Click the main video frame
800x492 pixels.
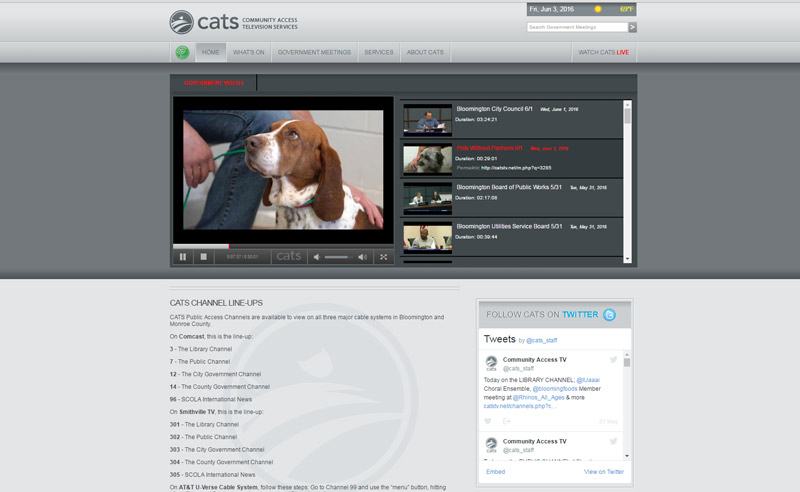point(283,170)
